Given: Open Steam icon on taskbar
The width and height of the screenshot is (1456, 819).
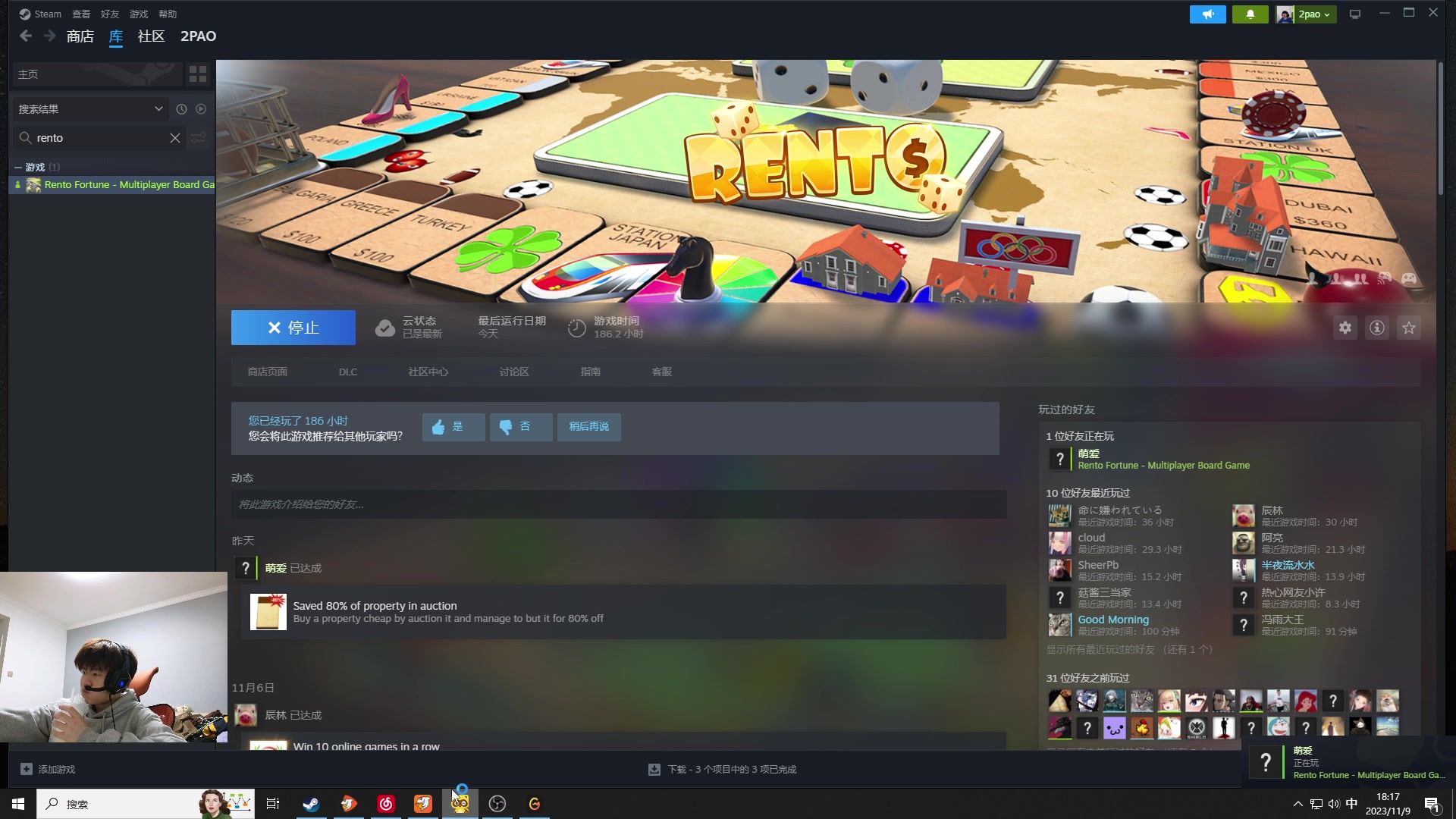Looking at the screenshot, I should click(311, 804).
